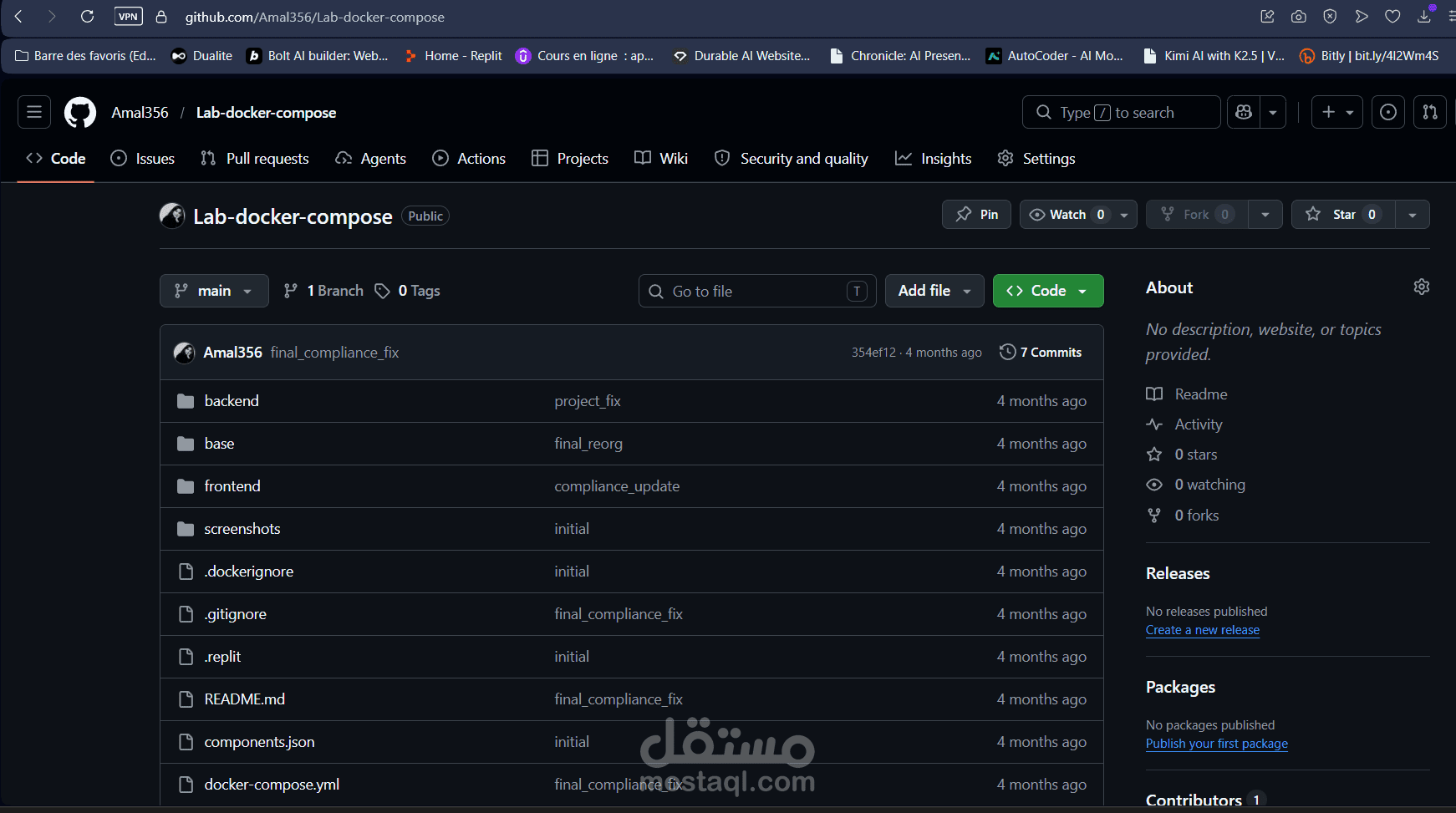Open the docker-compose.yml file

click(x=272, y=785)
